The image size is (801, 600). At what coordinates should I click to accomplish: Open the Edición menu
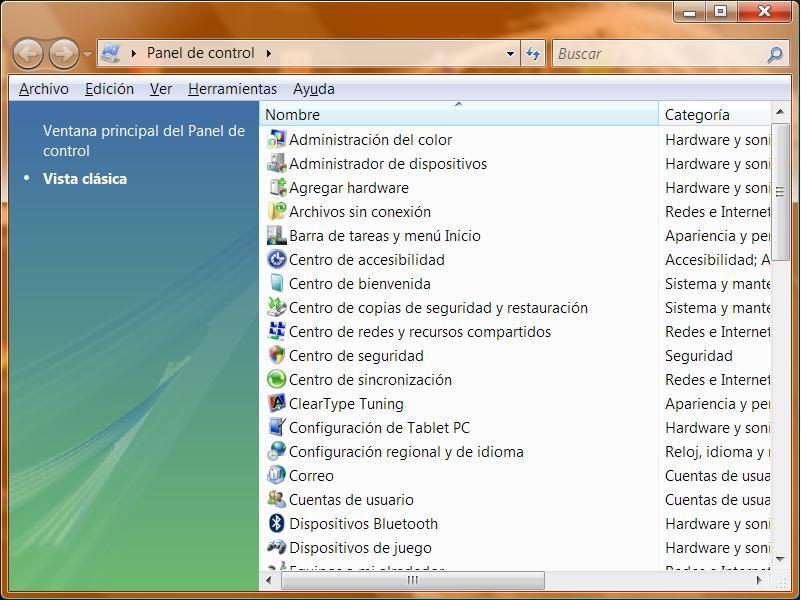click(109, 89)
